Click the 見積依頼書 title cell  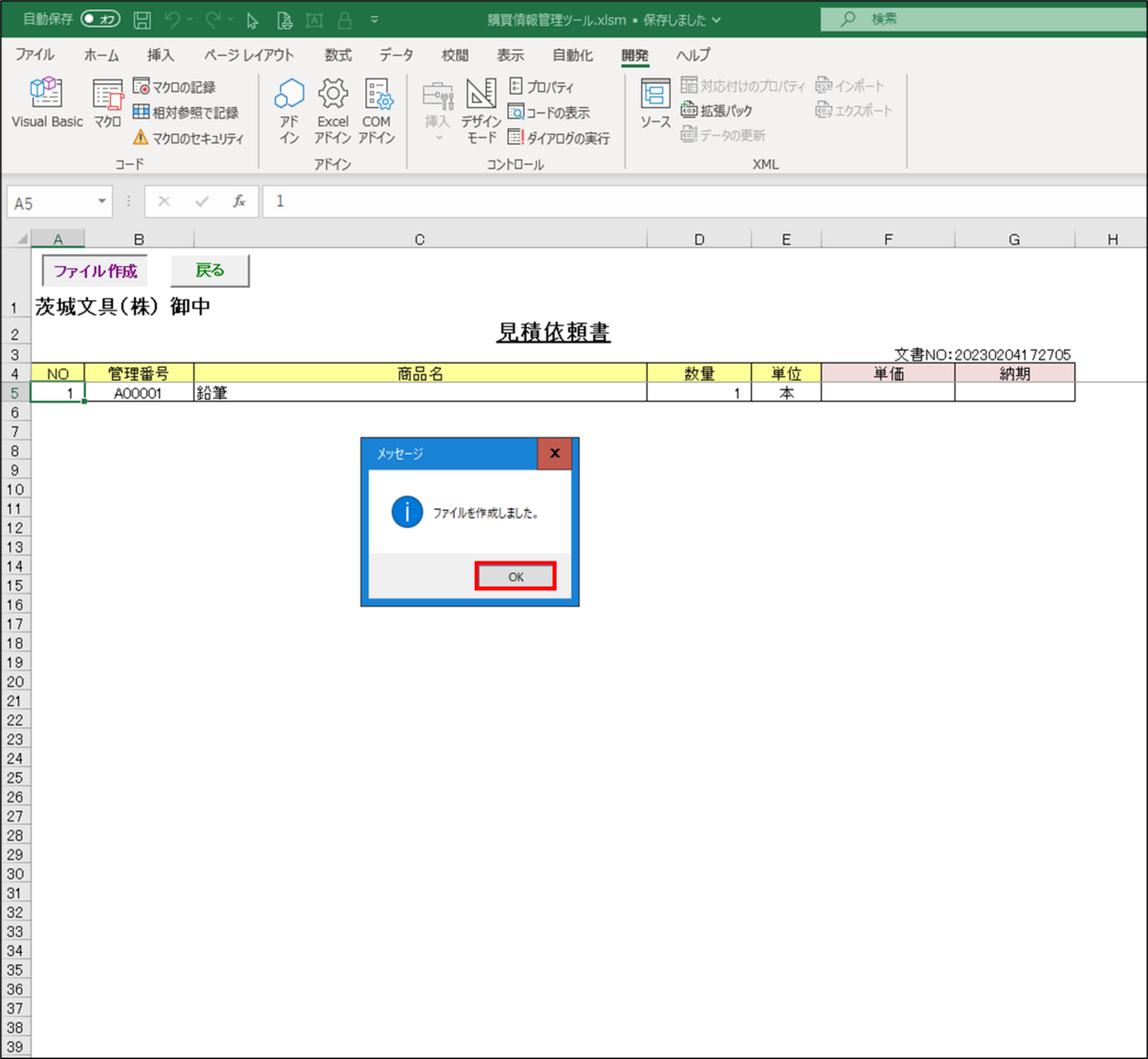tap(553, 332)
